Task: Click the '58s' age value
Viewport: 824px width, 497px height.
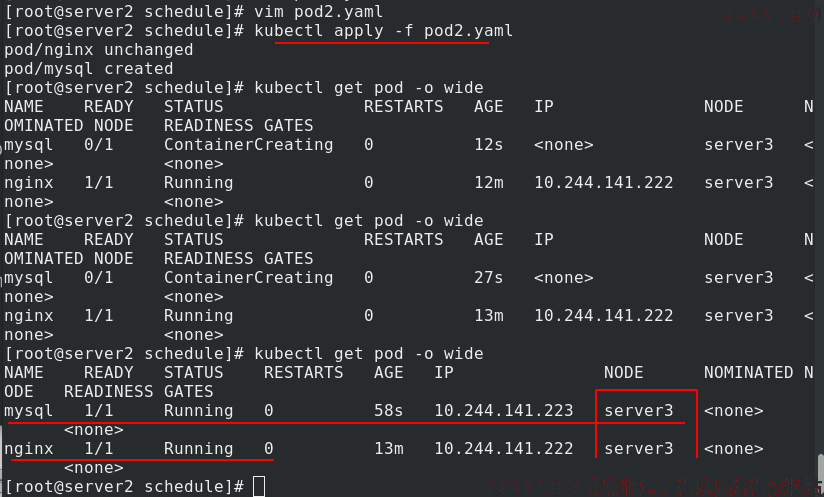Action: [x=388, y=411]
